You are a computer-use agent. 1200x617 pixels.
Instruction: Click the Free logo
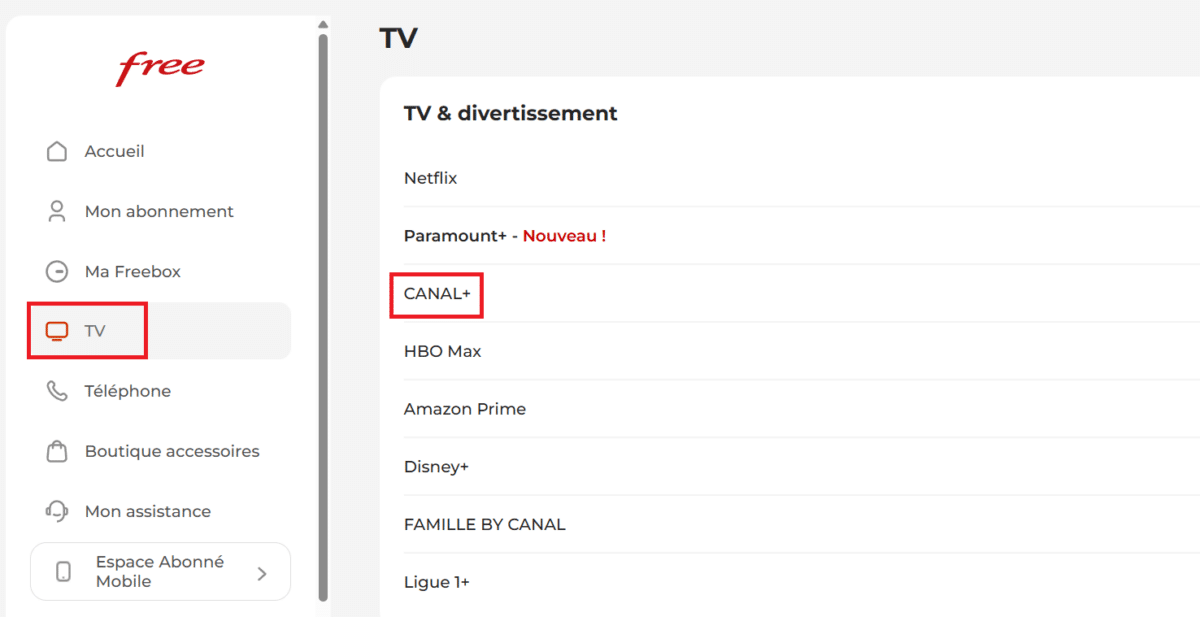pyautogui.click(x=160, y=67)
